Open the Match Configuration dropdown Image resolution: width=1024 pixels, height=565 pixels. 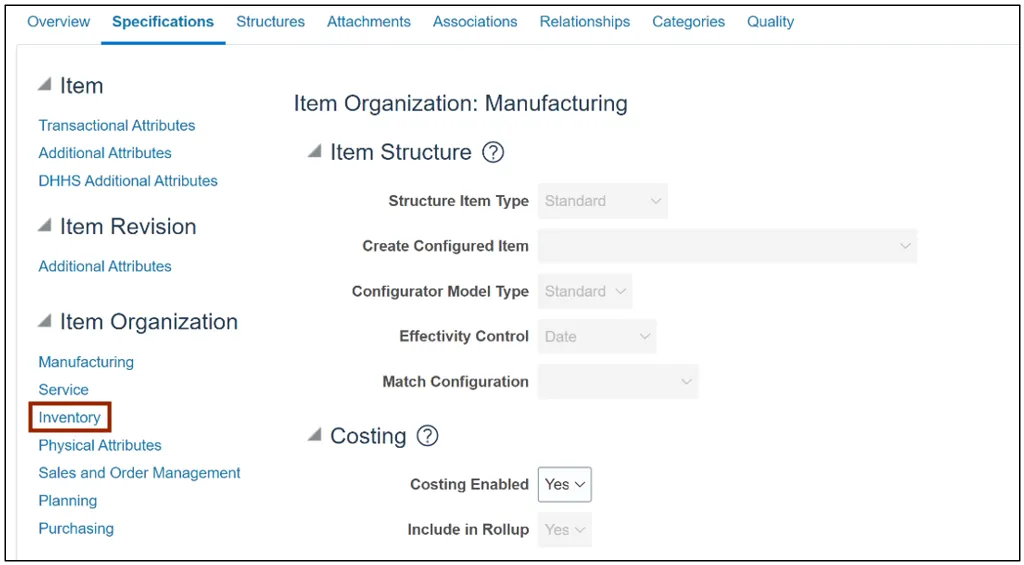617,382
